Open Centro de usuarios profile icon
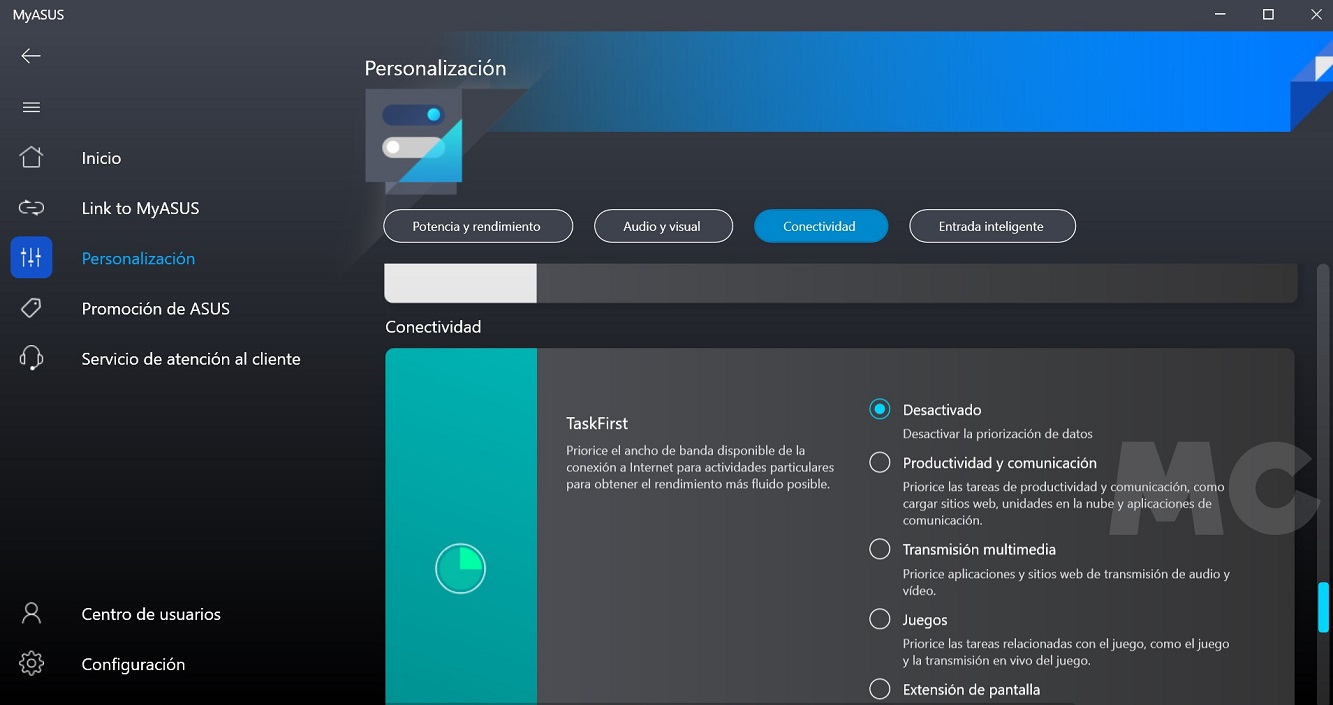Screen dimensions: 1333x705 coord(31,613)
